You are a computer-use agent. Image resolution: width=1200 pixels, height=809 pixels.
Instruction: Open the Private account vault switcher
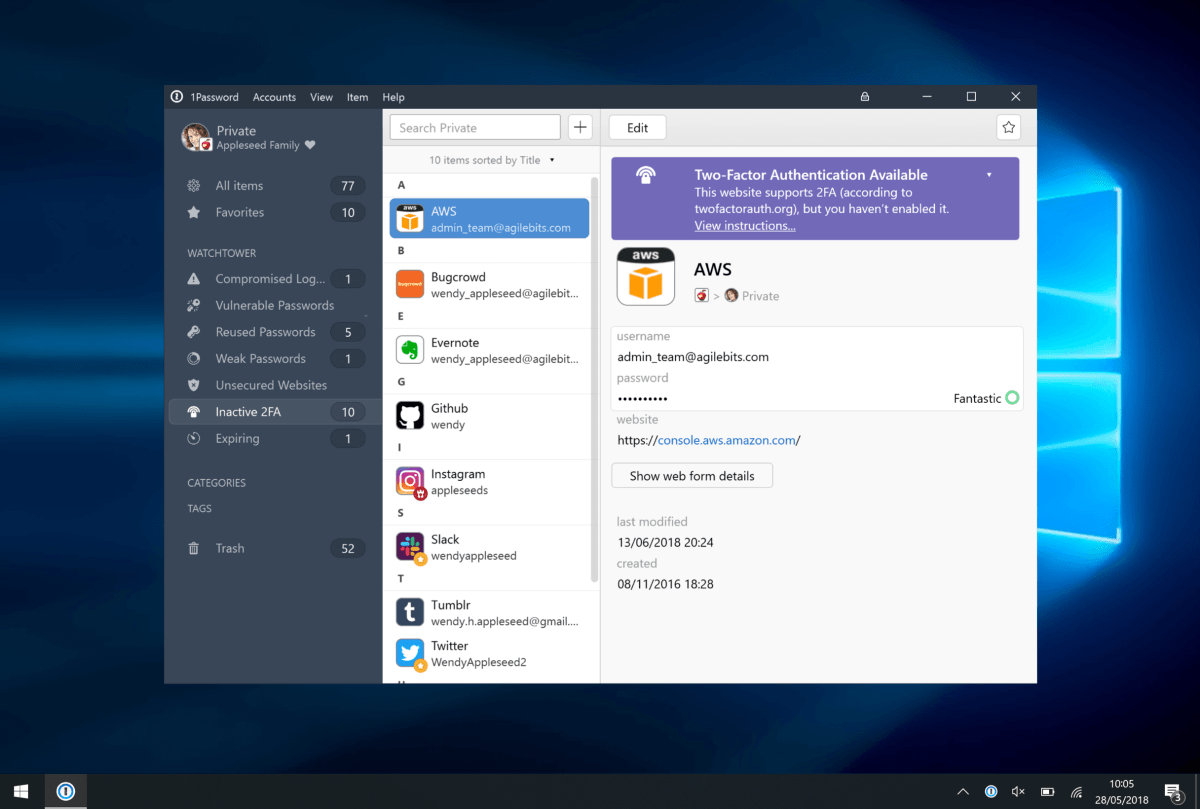click(x=248, y=138)
